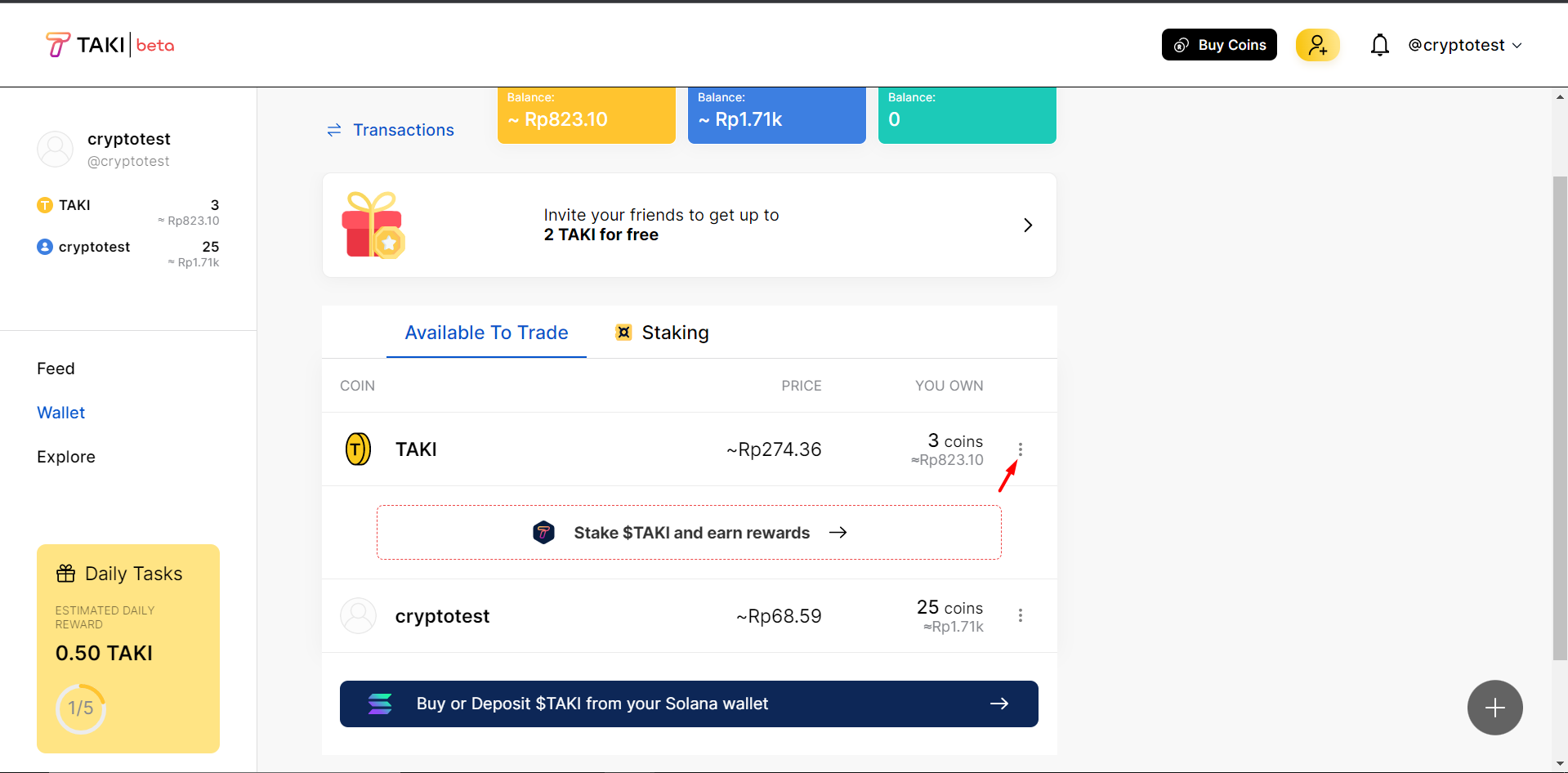Click Buy or Deposit $TAKI banner
Image resolution: width=1568 pixels, height=773 pixels.
(x=689, y=704)
